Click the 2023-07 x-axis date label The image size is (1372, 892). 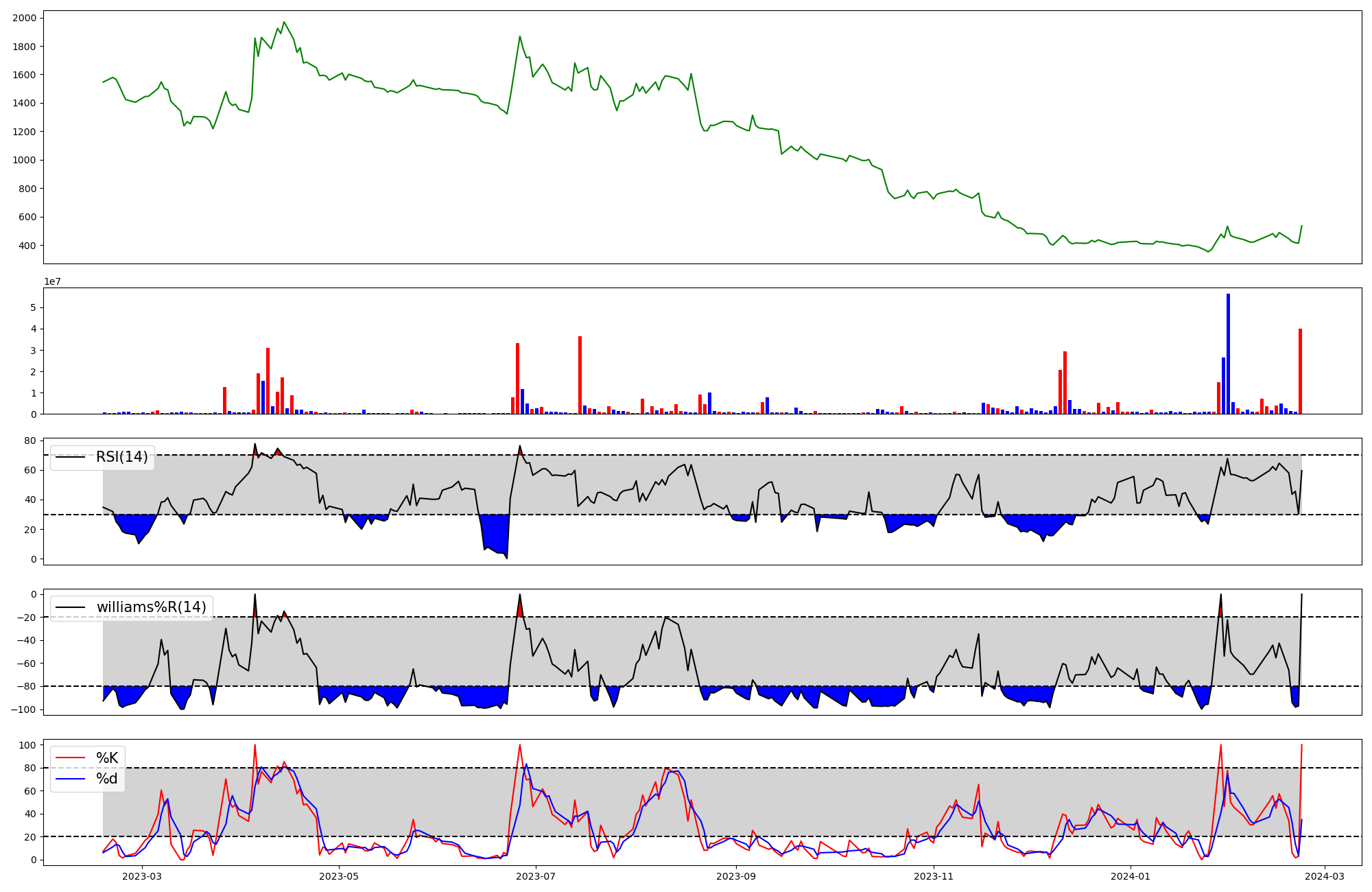tap(536, 876)
